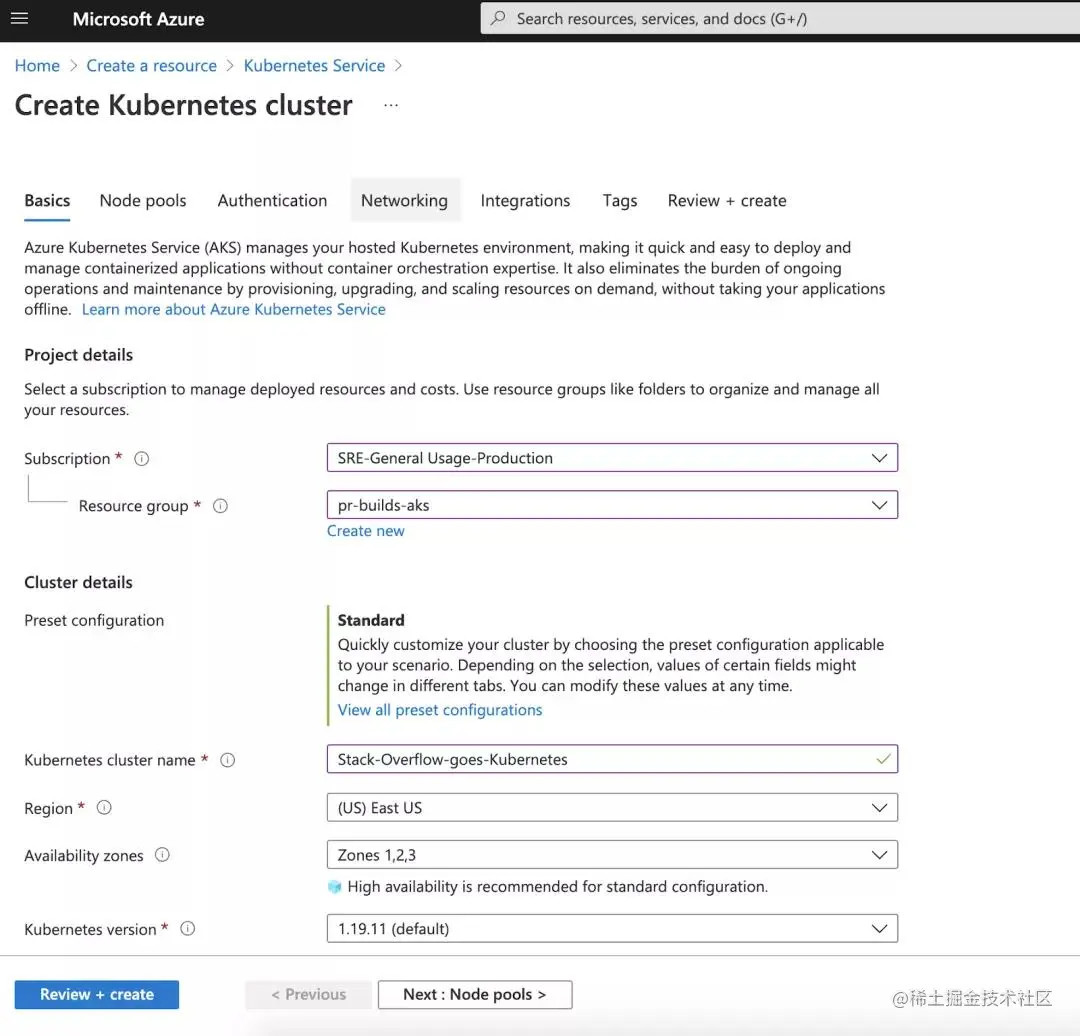The height and width of the screenshot is (1036, 1080).
Task: Show info tooltip for Kubernetes cluster name
Action: pos(227,760)
